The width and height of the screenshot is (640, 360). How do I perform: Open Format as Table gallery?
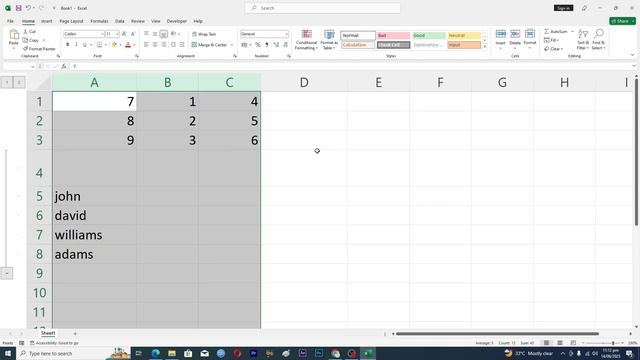329,40
